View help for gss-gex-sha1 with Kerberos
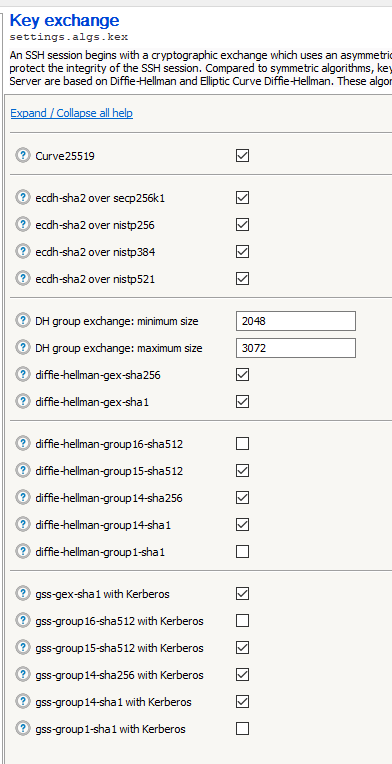The image size is (392, 764). (x=22, y=593)
